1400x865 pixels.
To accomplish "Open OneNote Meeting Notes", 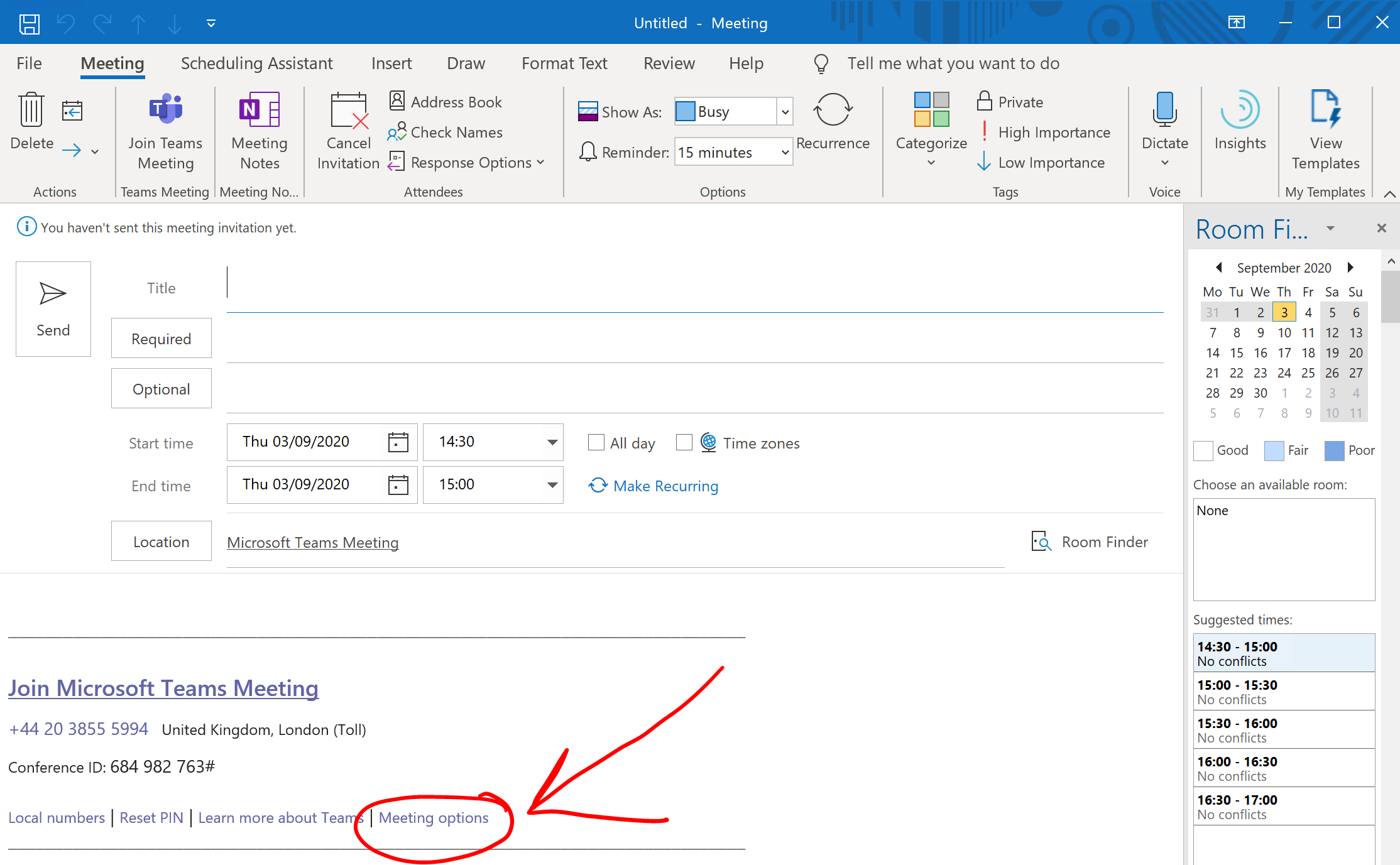I will [259, 110].
